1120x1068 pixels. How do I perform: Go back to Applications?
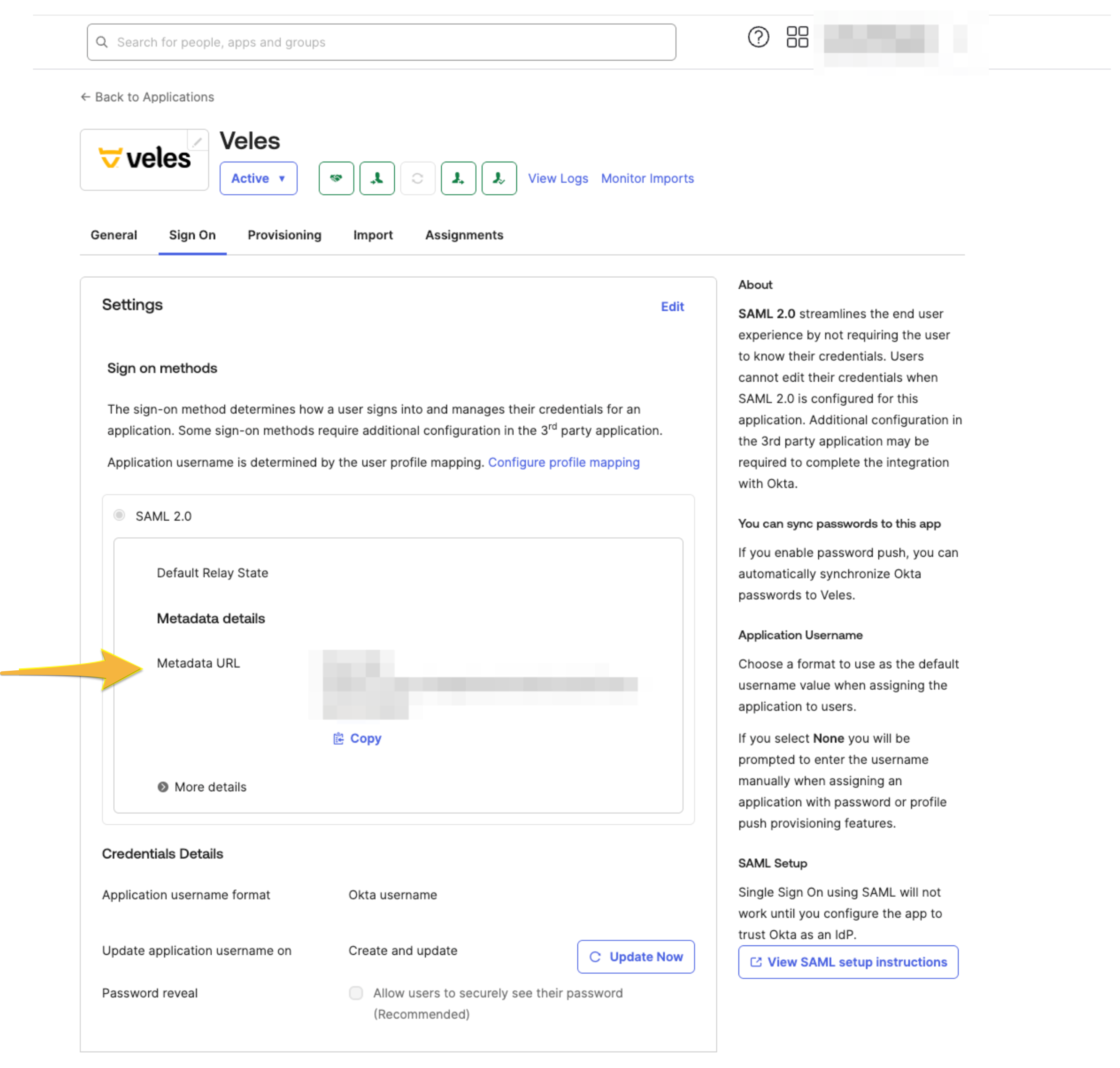147,97
